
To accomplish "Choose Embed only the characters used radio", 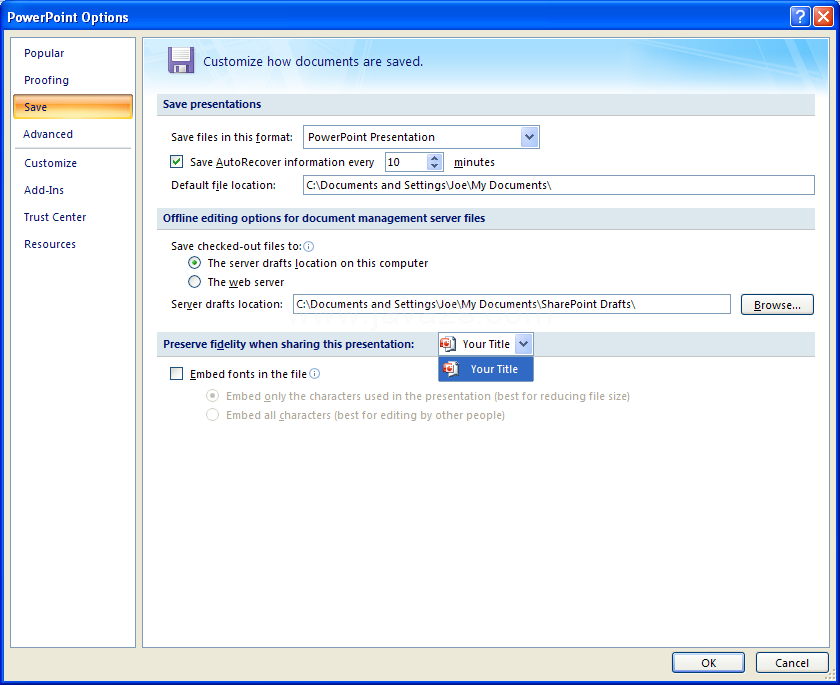I will (213, 396).
